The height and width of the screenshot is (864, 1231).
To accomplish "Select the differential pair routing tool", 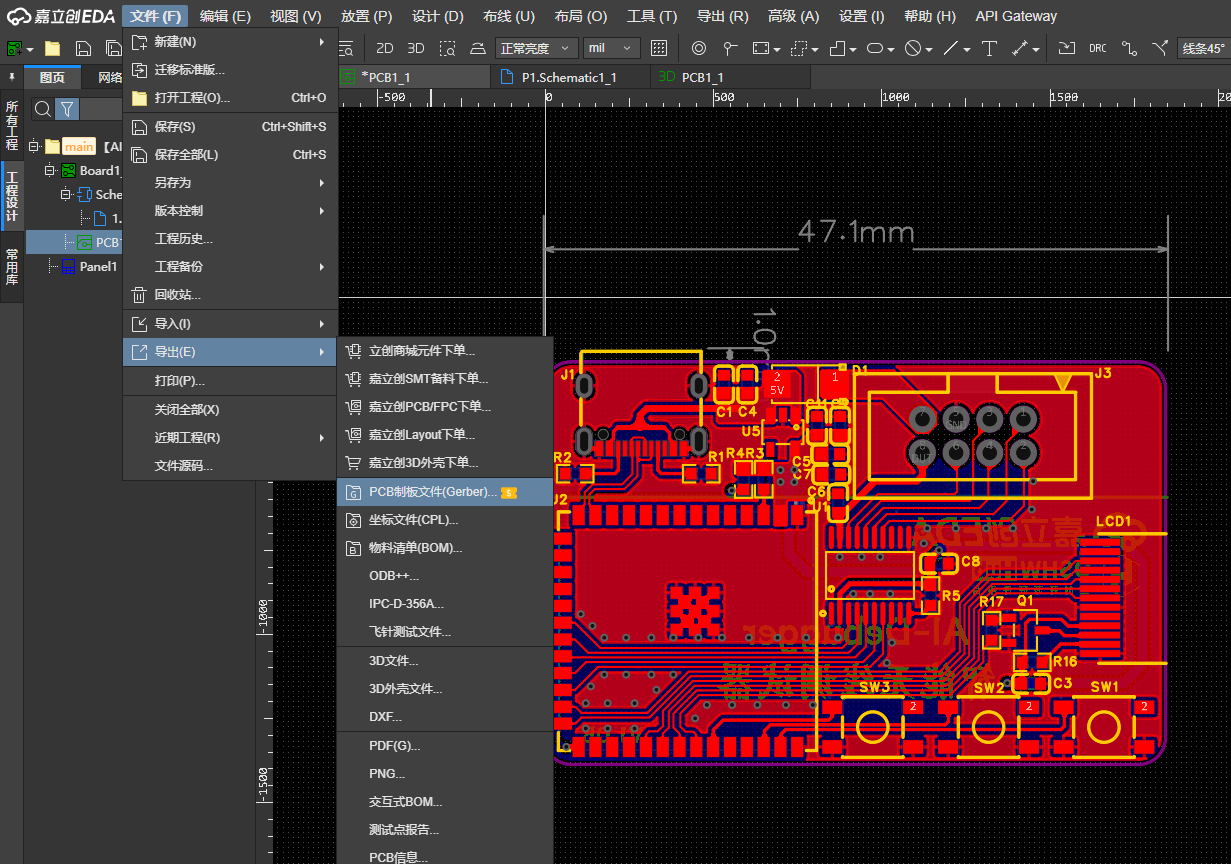I will tap(1160, 48).
